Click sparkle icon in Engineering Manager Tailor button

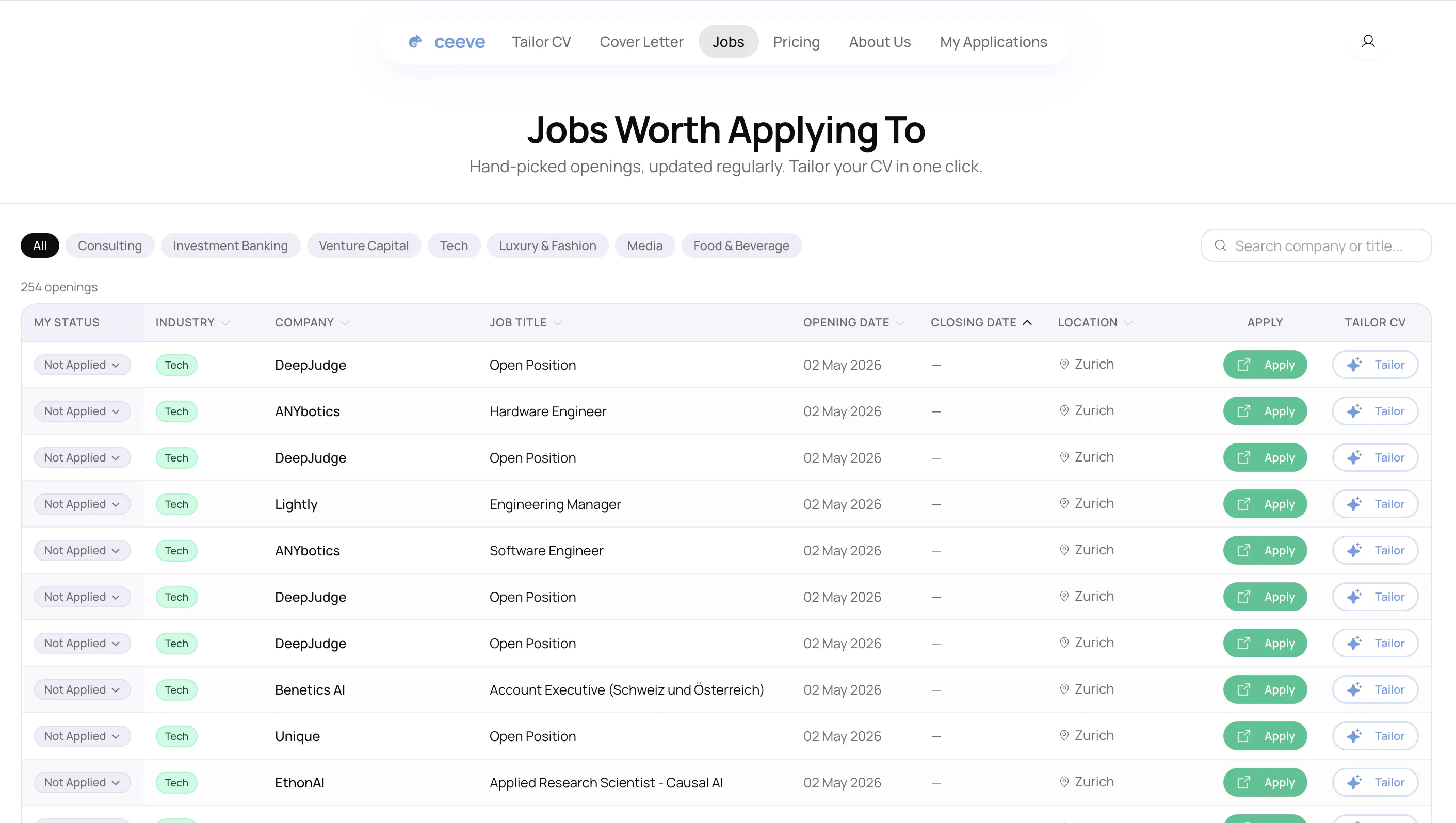click(1354, 504)
